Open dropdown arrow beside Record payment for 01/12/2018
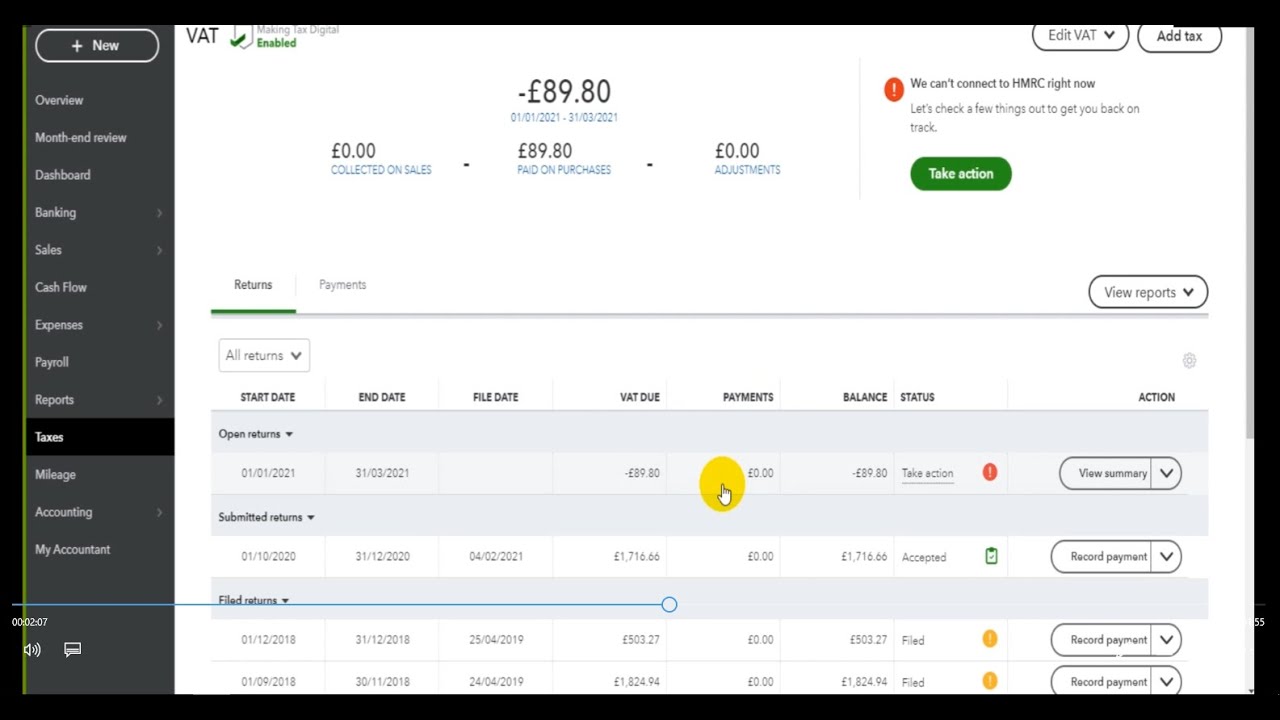The image size is (1280, 720). pos(1166,639)
